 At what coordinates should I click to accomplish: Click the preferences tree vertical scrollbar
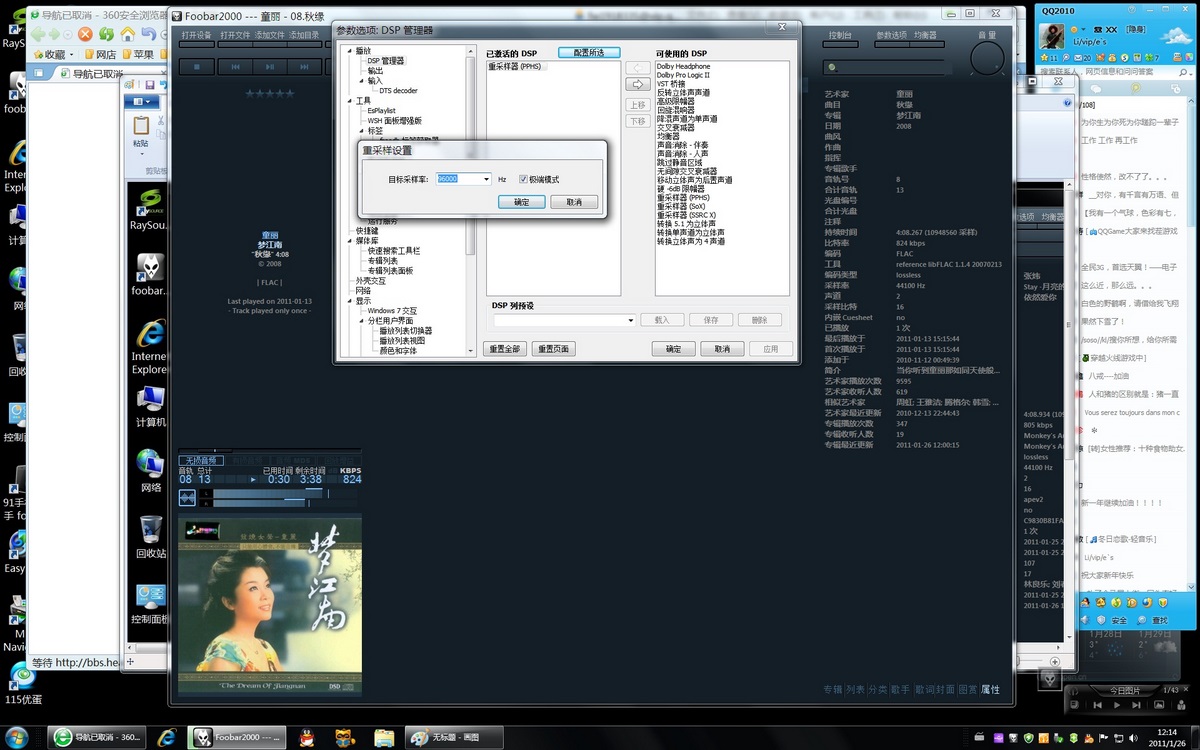coord(471,200)
